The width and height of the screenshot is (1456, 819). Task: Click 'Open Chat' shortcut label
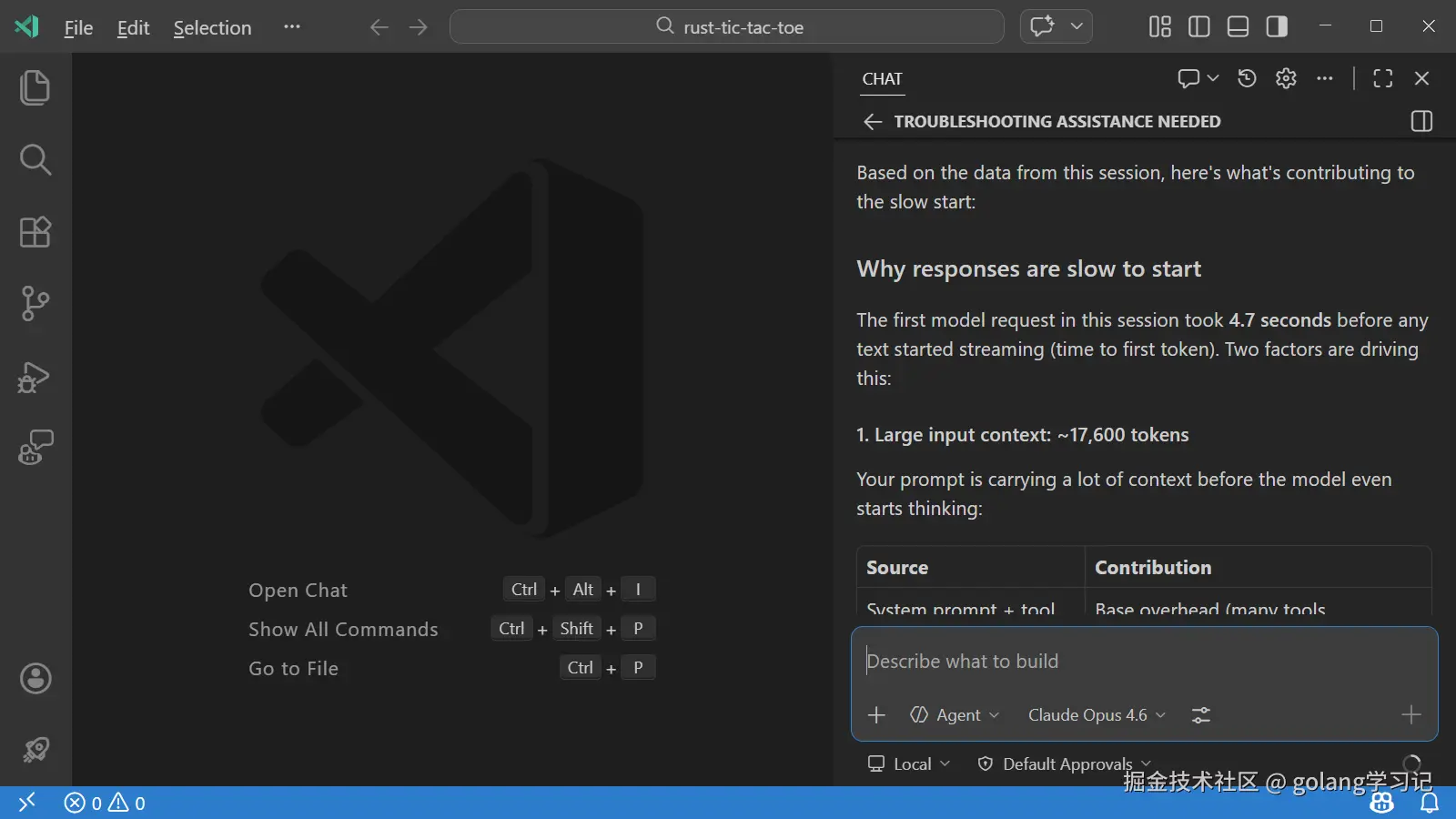tap(298, 591)
